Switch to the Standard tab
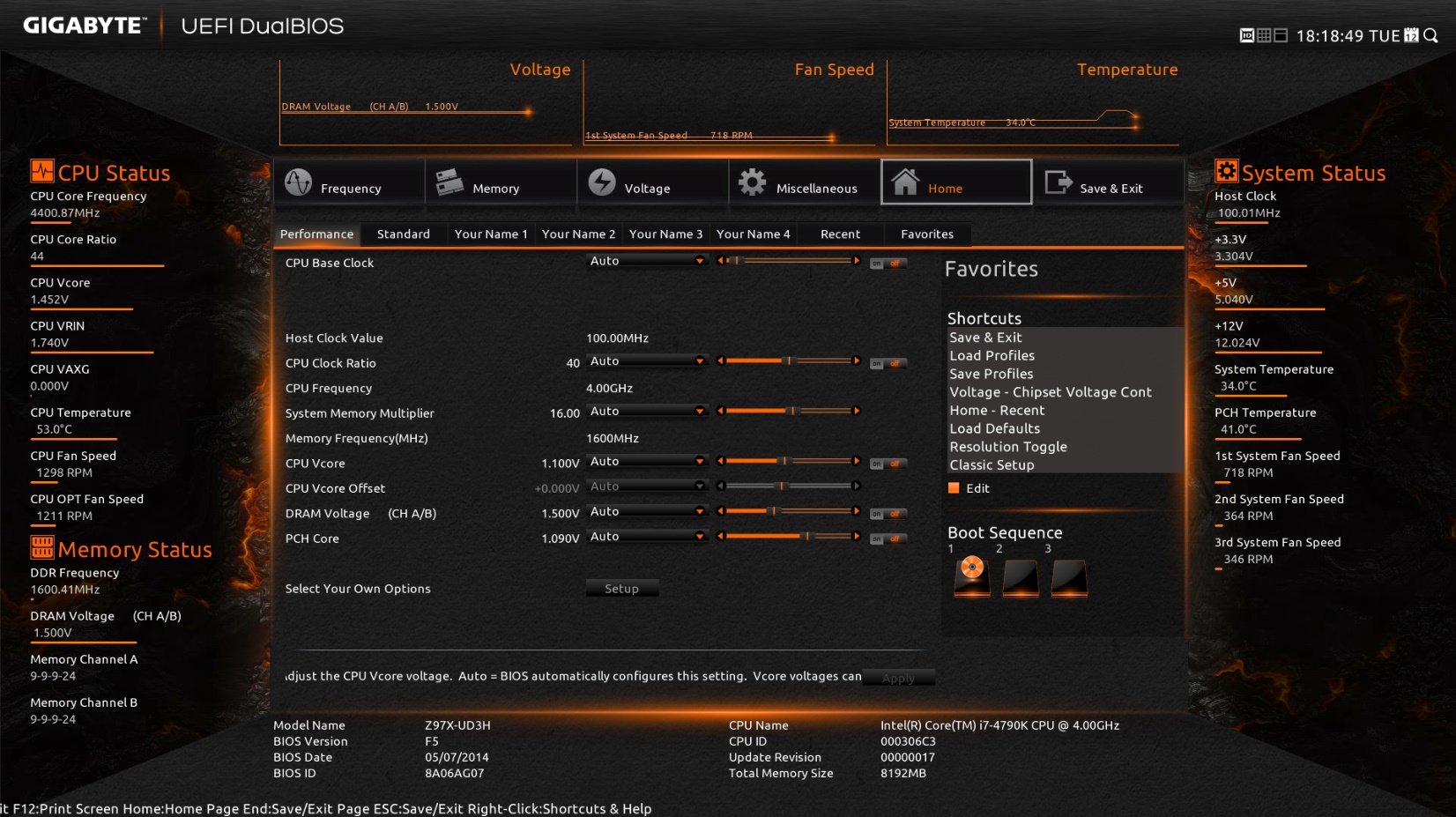Screen dimensions: 1456x817 (404, 234)
